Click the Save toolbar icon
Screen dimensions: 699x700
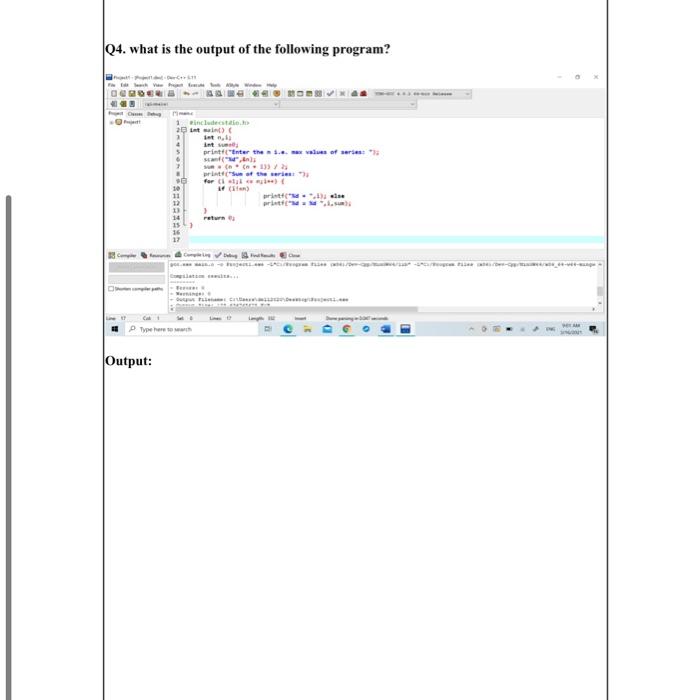[x=132, y=94]
